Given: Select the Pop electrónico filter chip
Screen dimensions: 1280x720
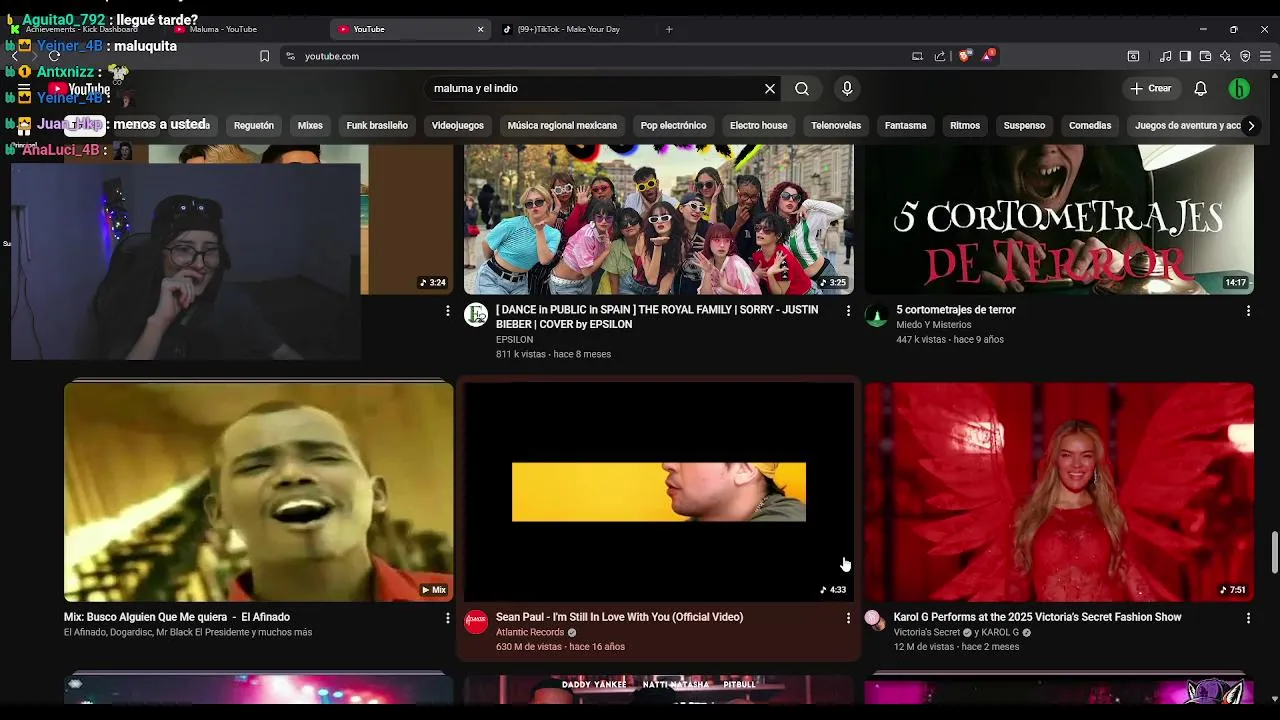Looking at the screenshot, I should 674,126.
